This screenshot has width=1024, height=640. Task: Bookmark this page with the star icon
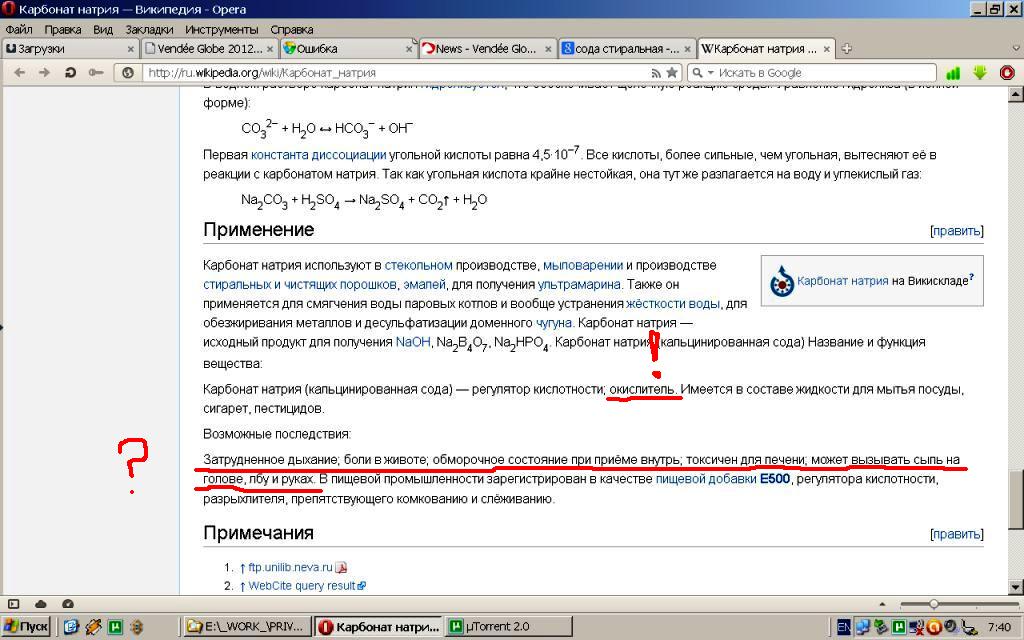[x=672, y=72]
